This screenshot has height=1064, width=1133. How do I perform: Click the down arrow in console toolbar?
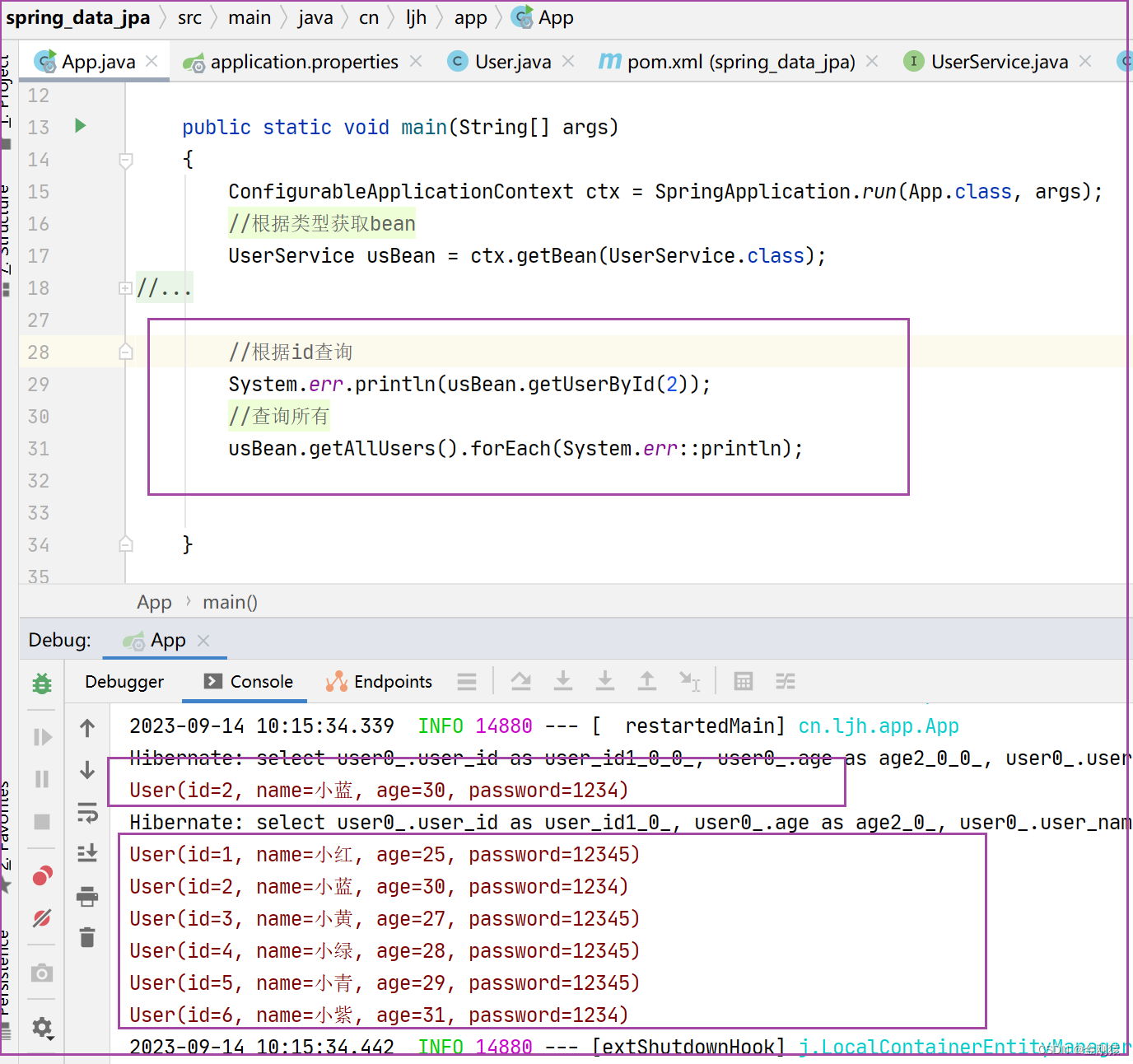tap(87, 770)
